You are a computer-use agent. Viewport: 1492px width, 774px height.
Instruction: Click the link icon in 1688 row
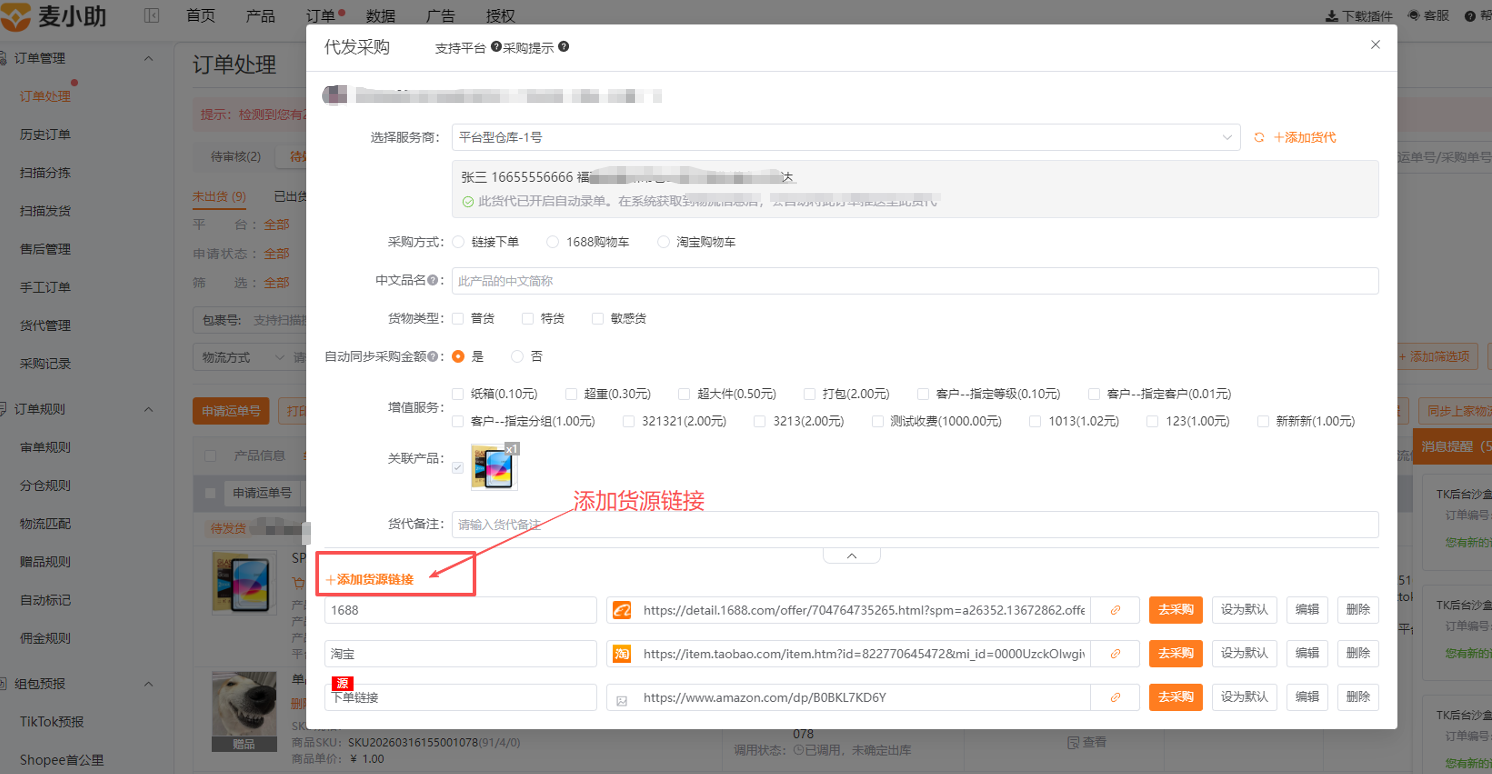click(1115, 610)
